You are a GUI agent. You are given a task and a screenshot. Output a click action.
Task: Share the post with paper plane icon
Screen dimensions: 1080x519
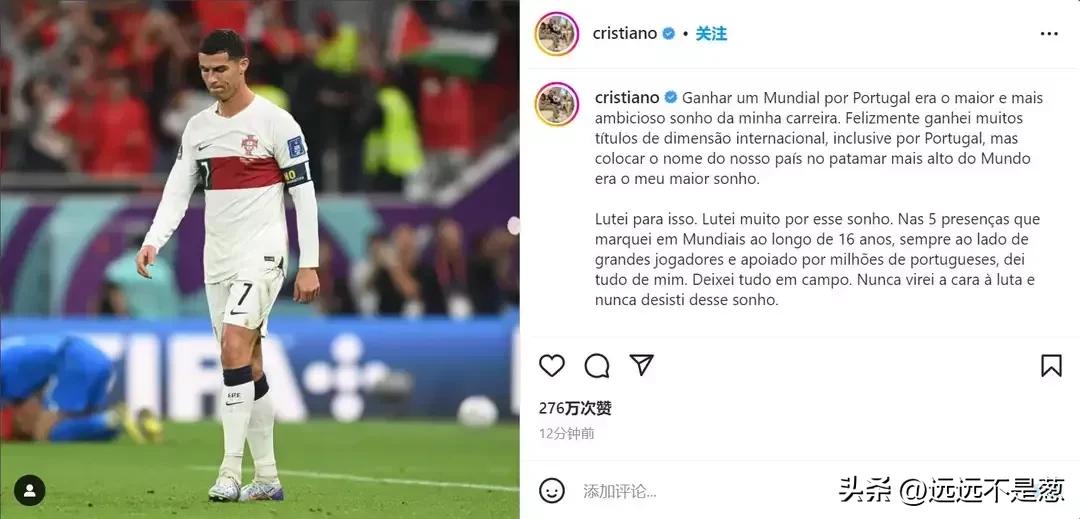coord(641,365)
